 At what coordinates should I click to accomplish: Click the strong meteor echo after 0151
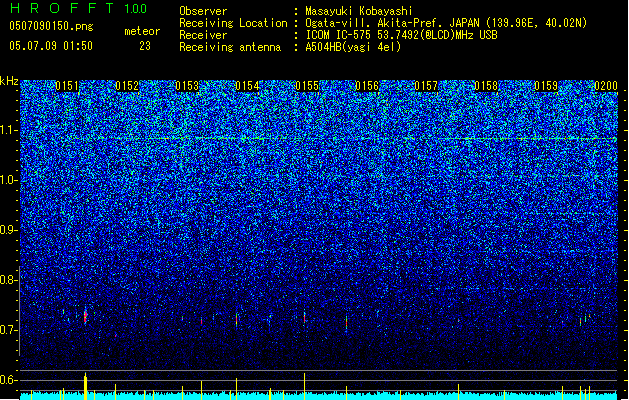[85, 316]
